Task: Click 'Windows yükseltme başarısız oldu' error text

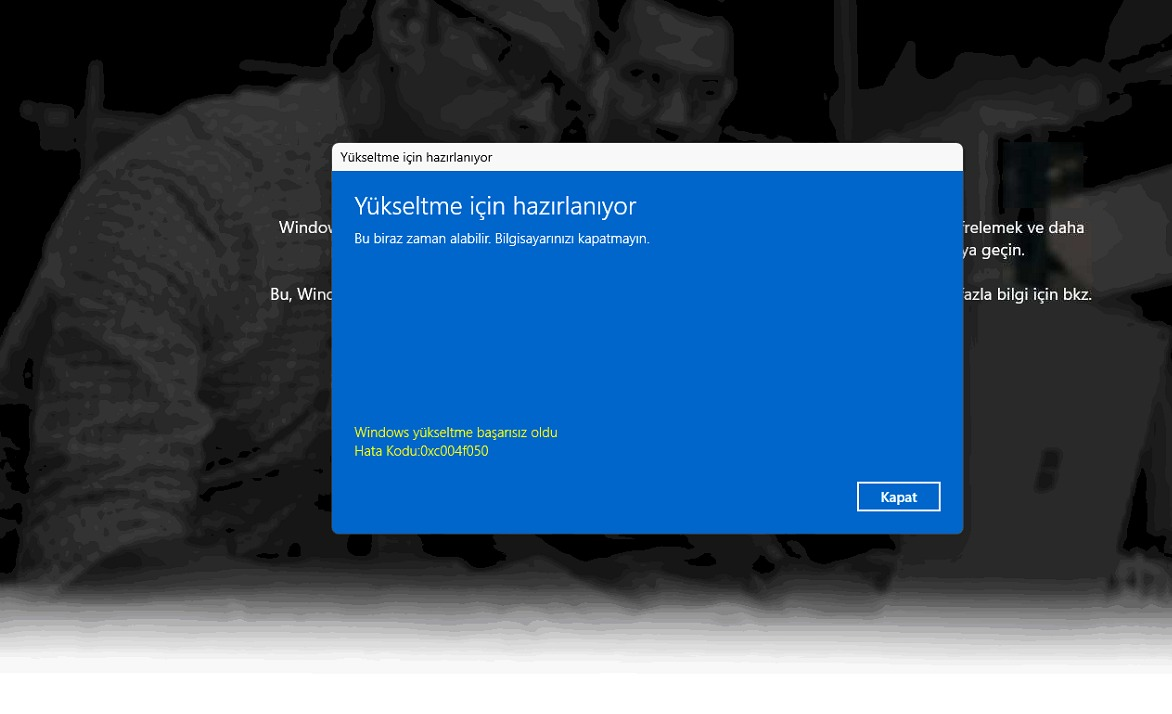Action: 455,432
